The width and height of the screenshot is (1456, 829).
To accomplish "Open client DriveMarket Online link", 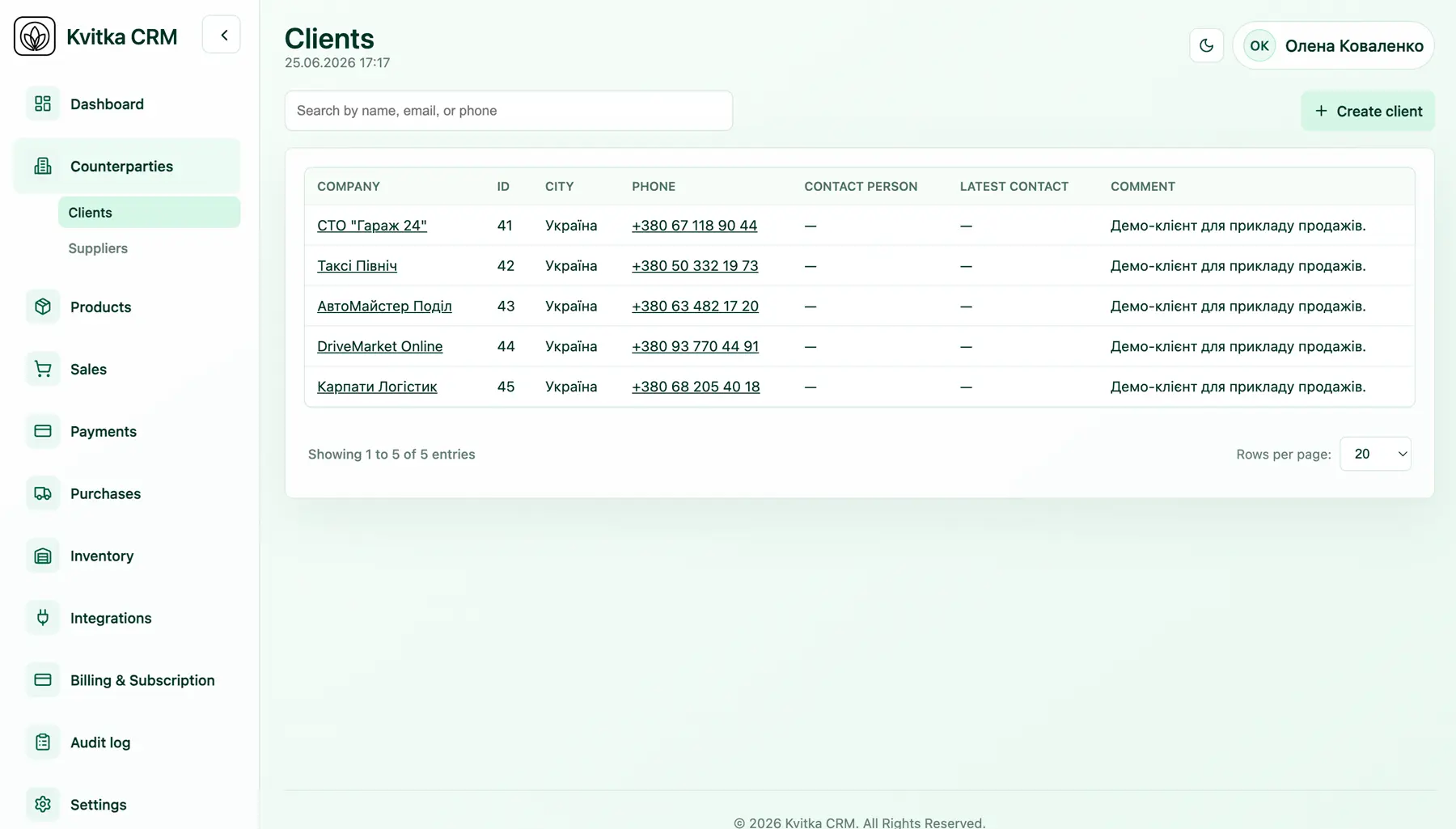I will 380,346.
